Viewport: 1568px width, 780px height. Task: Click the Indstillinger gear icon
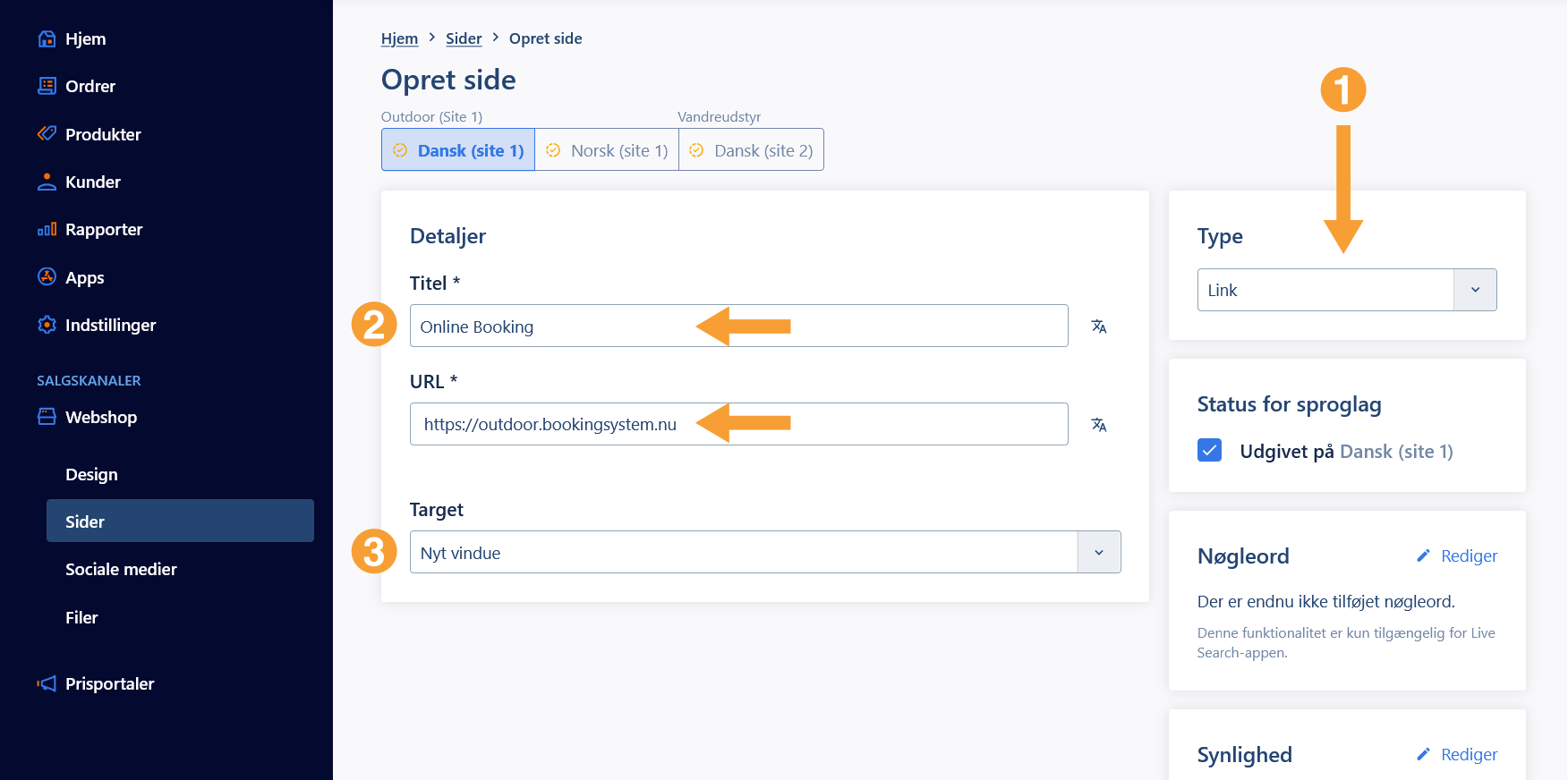pyautogui.click(x=47, y=325)
